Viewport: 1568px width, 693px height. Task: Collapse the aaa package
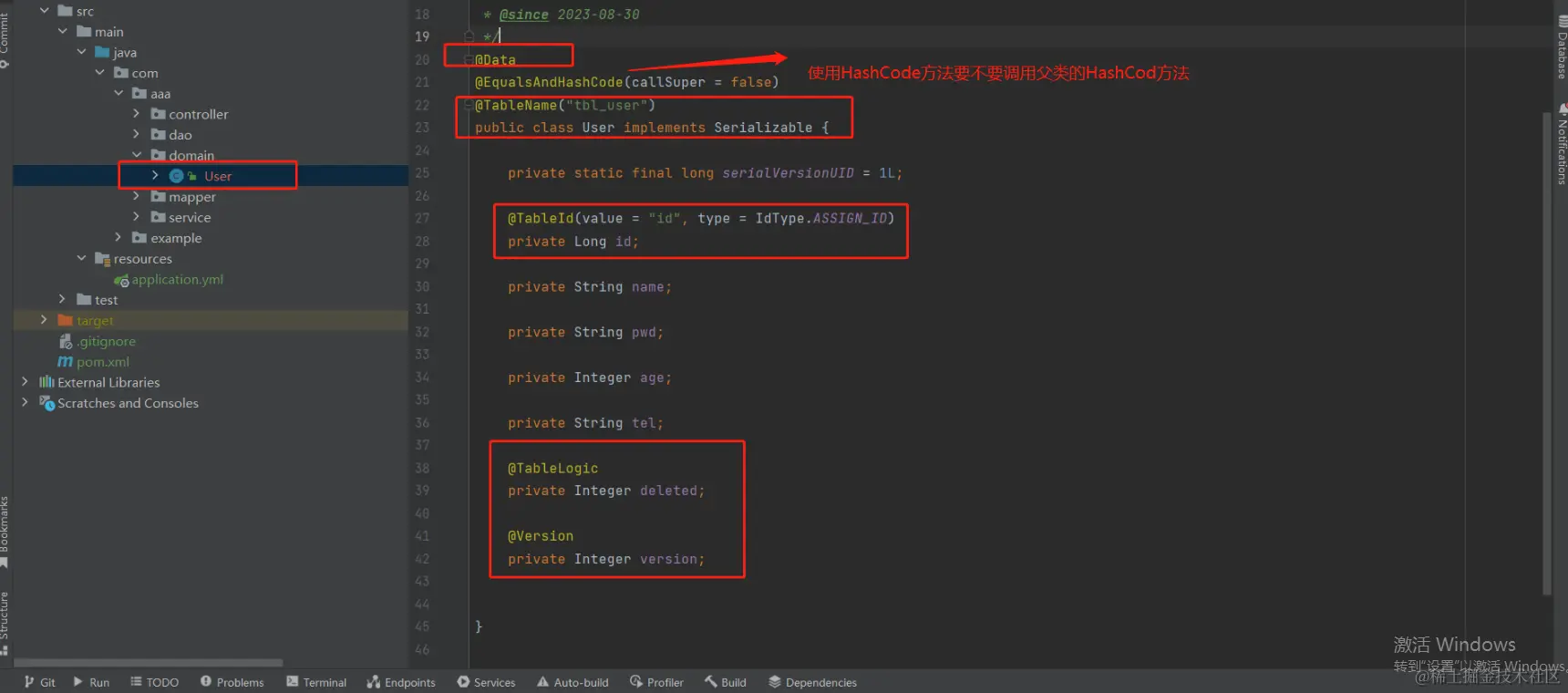click(x=119, y=93)
